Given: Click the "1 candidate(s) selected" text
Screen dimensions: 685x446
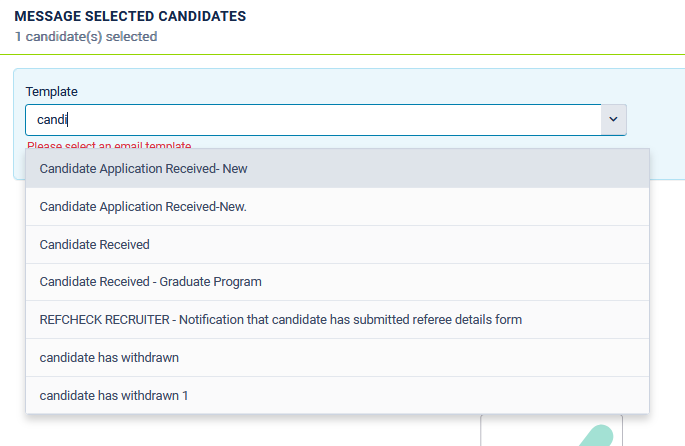Looking at the screenshot, I should coord(86,37).
